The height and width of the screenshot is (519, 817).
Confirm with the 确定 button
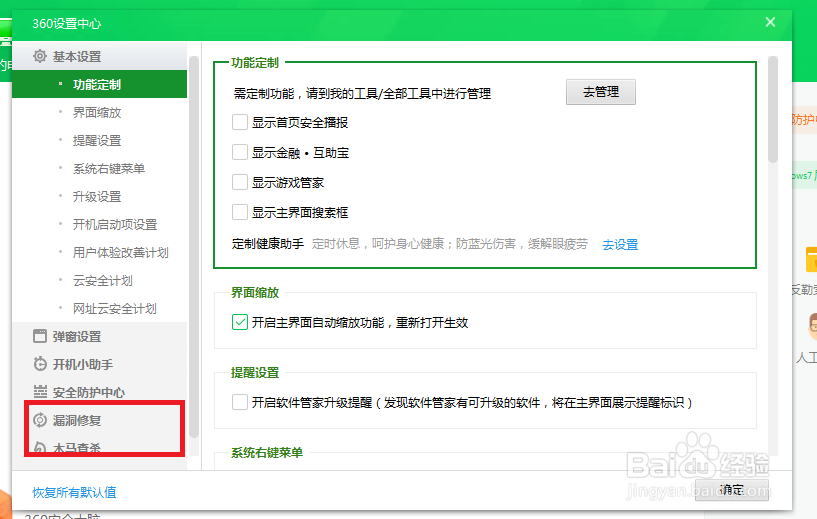click(x=732, y=490)
